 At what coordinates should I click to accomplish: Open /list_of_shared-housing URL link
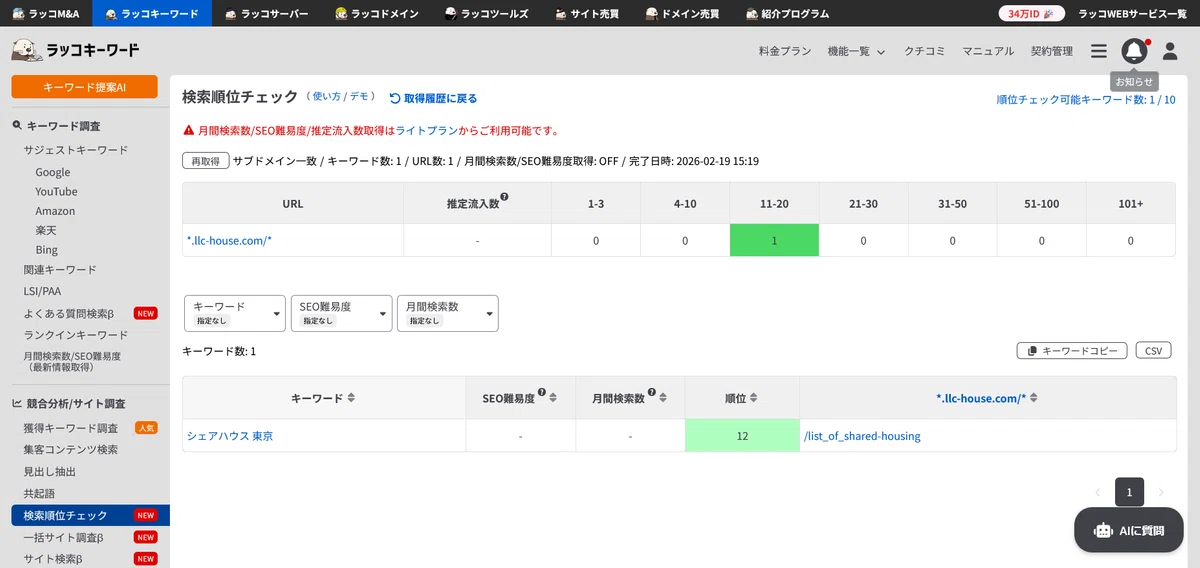(x=862, y=436)
